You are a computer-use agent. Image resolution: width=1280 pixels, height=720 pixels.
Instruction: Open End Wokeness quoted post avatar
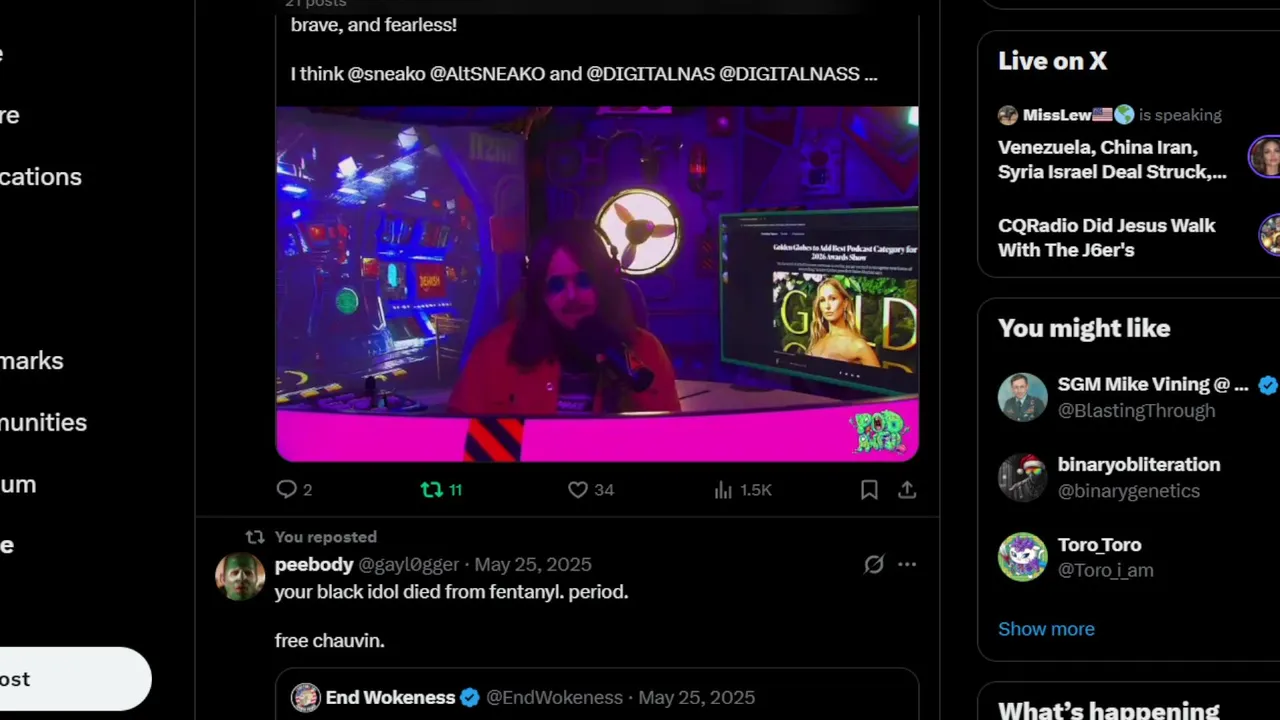click(x=305, y=698)
